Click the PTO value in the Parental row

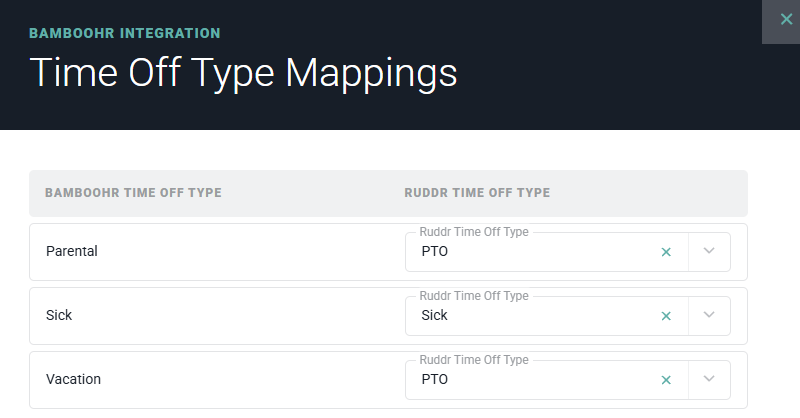435,252
